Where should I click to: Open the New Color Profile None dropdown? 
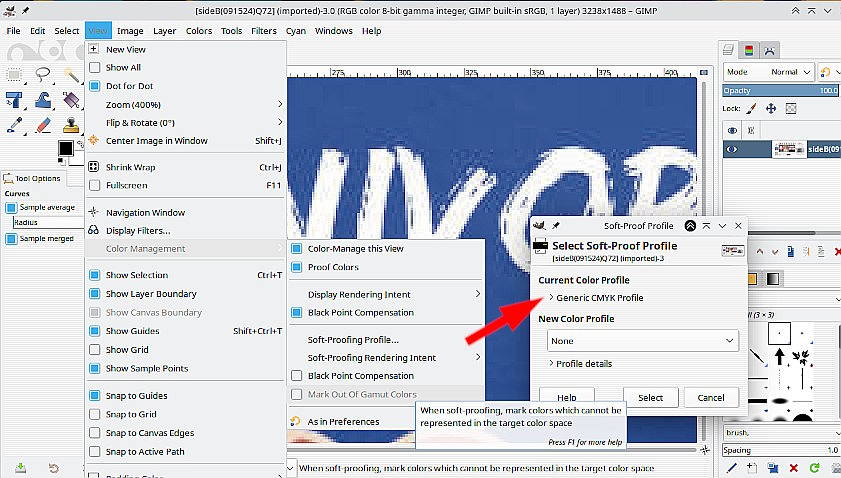pyautogui.click(x=643, y=341)
